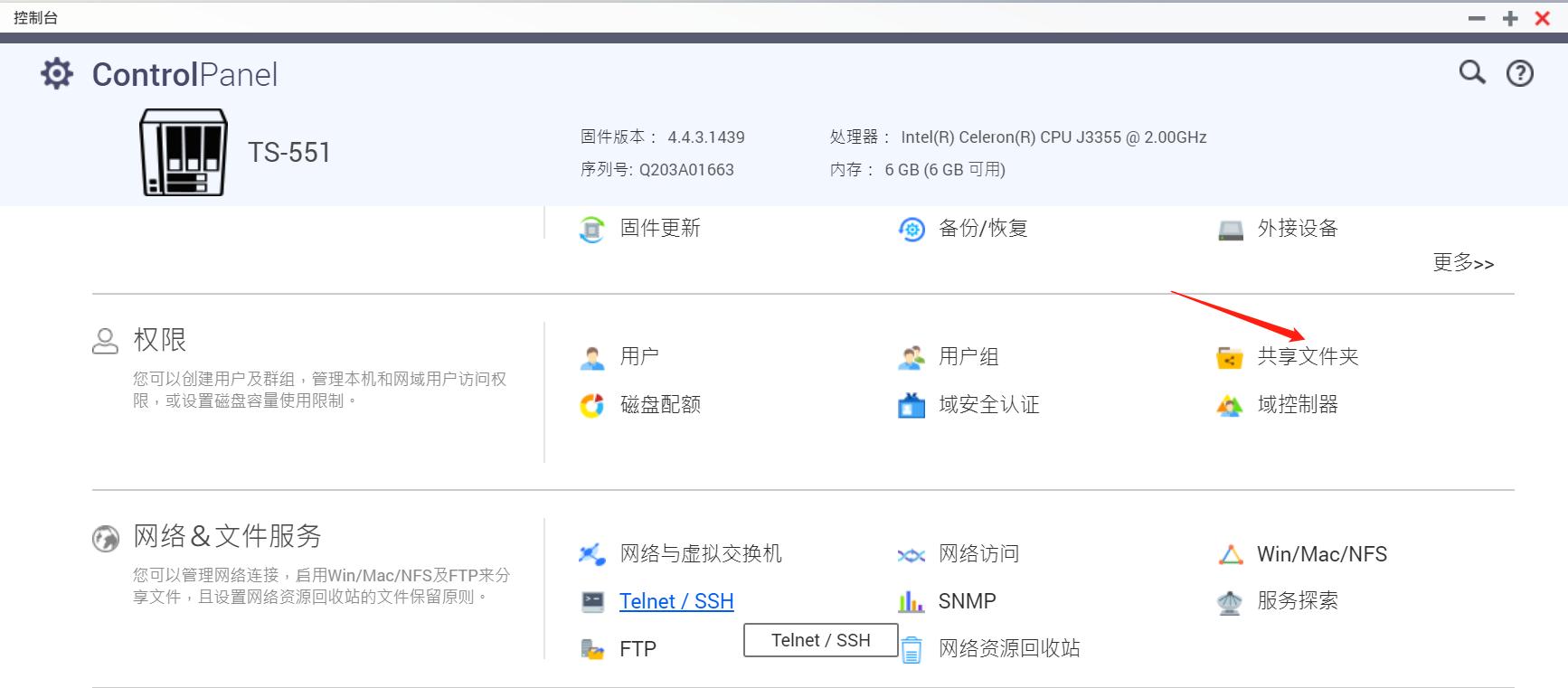Click the Network Access (网络访问) icon
1568x688 pixels.
click(912, 555)
